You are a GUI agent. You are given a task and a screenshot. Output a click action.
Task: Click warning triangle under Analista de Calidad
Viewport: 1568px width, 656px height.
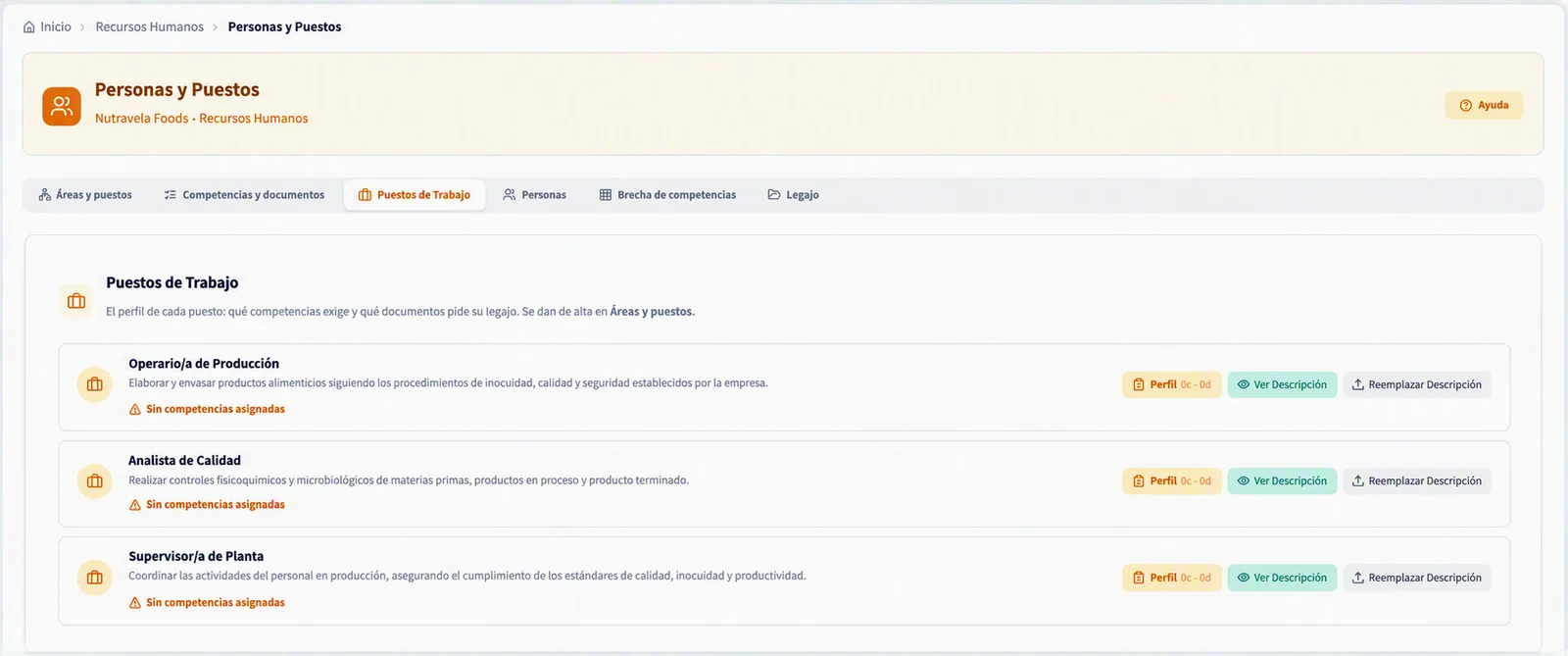[x=135, y=506]
